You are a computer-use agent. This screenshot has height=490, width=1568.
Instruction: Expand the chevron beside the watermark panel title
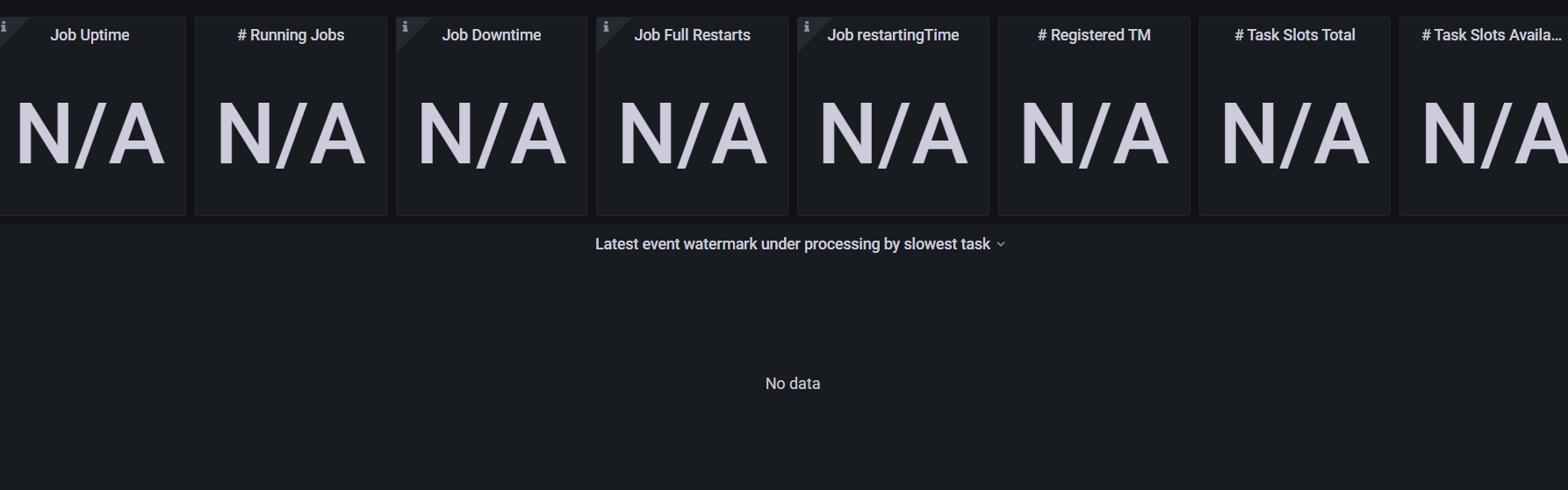[x=1001, y=244]
